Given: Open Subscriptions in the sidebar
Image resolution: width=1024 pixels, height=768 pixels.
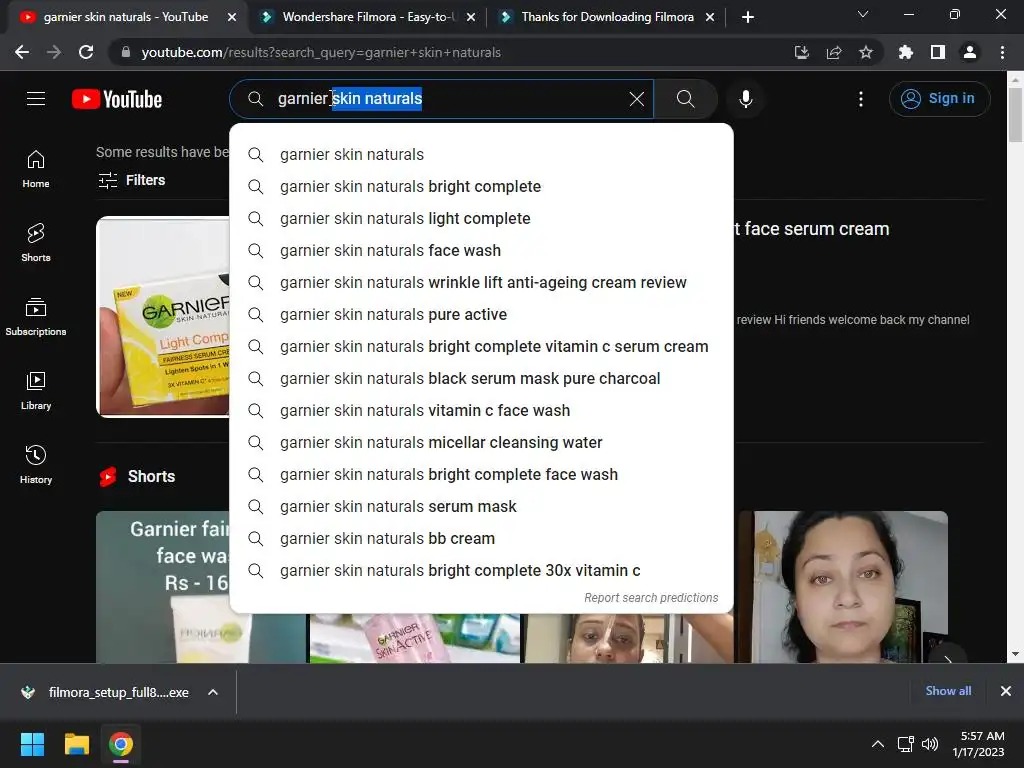Looking at the screenshot, I should pos(36,317).
